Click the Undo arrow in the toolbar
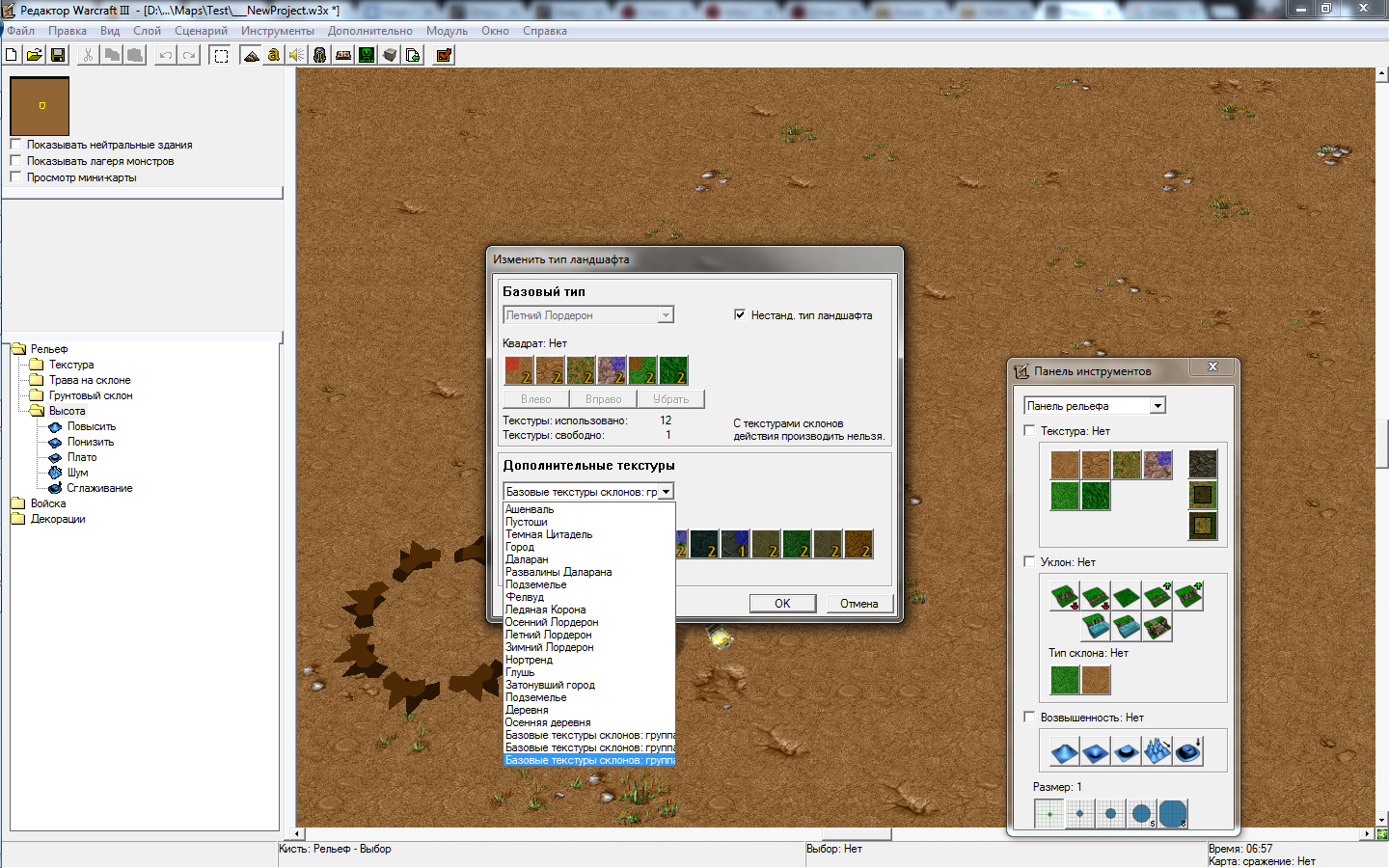This screenshot has height=868, width=1389. click(166, 55)
